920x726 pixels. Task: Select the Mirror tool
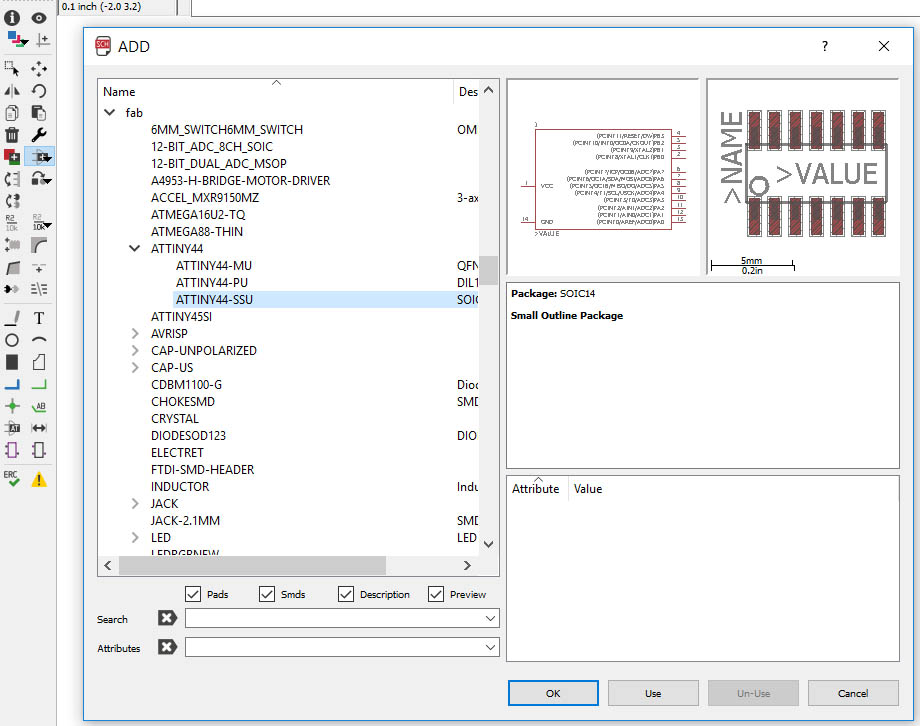point(12,91)
